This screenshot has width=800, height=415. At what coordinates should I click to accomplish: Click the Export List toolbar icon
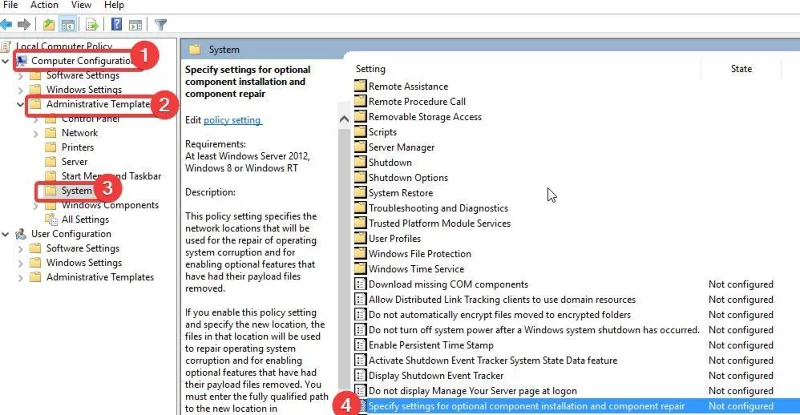pos(92,24)
